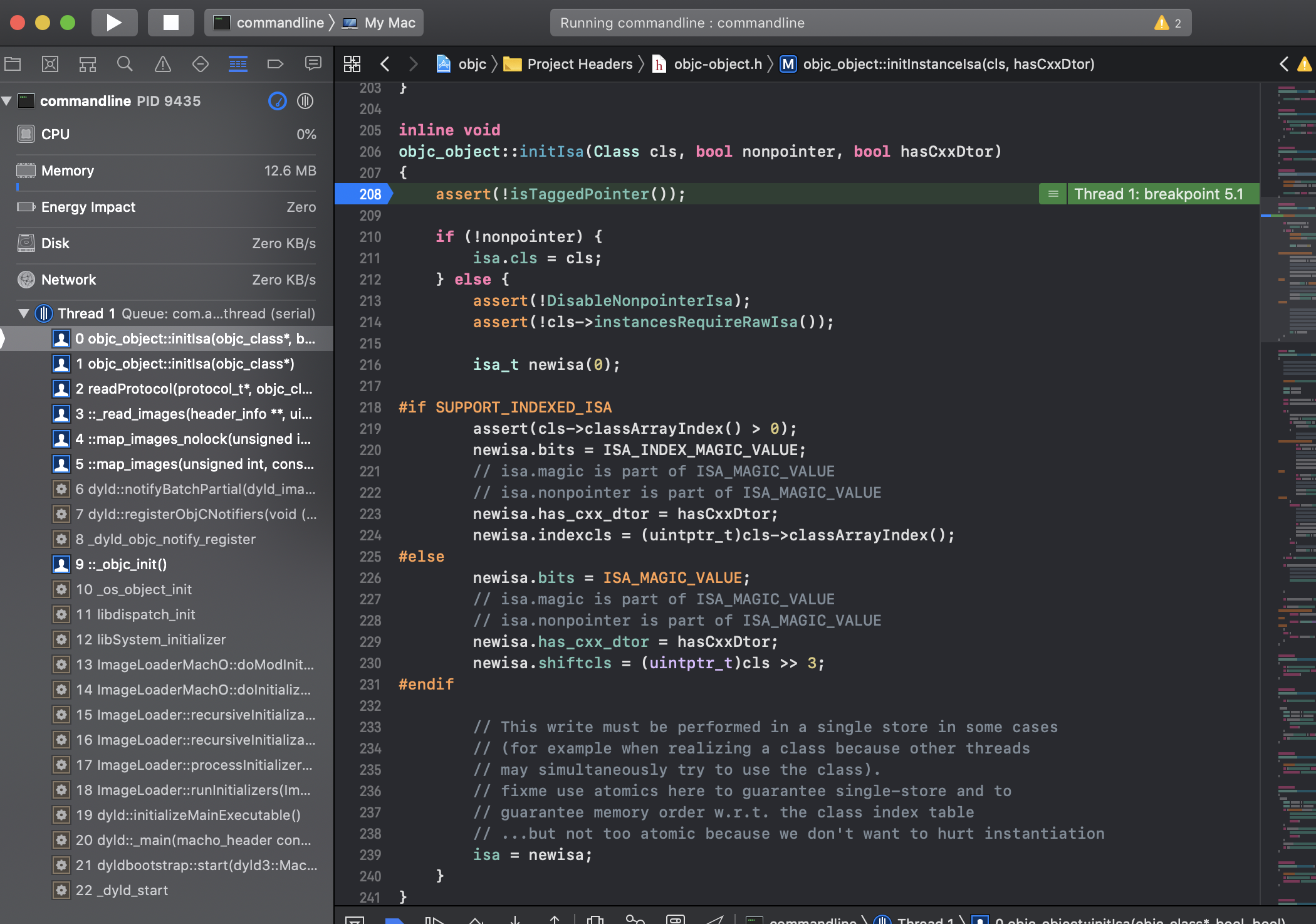
Task: Collapse the commandline PID 9435 process
Action: pyautogui.click(x=7, y=101)
